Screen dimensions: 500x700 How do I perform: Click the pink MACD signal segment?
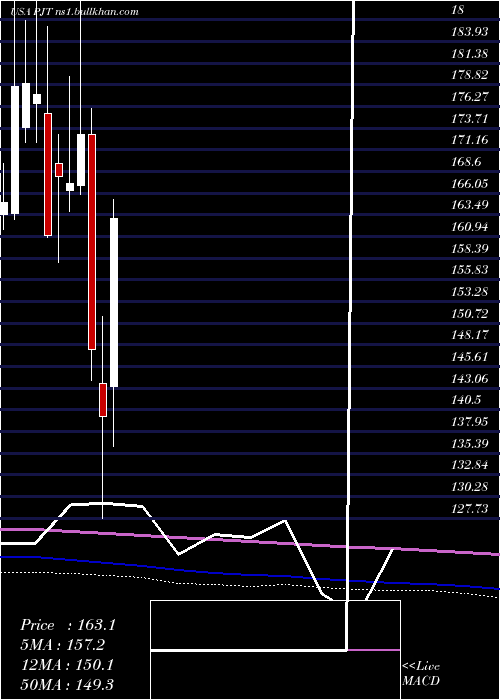point(374,650)
